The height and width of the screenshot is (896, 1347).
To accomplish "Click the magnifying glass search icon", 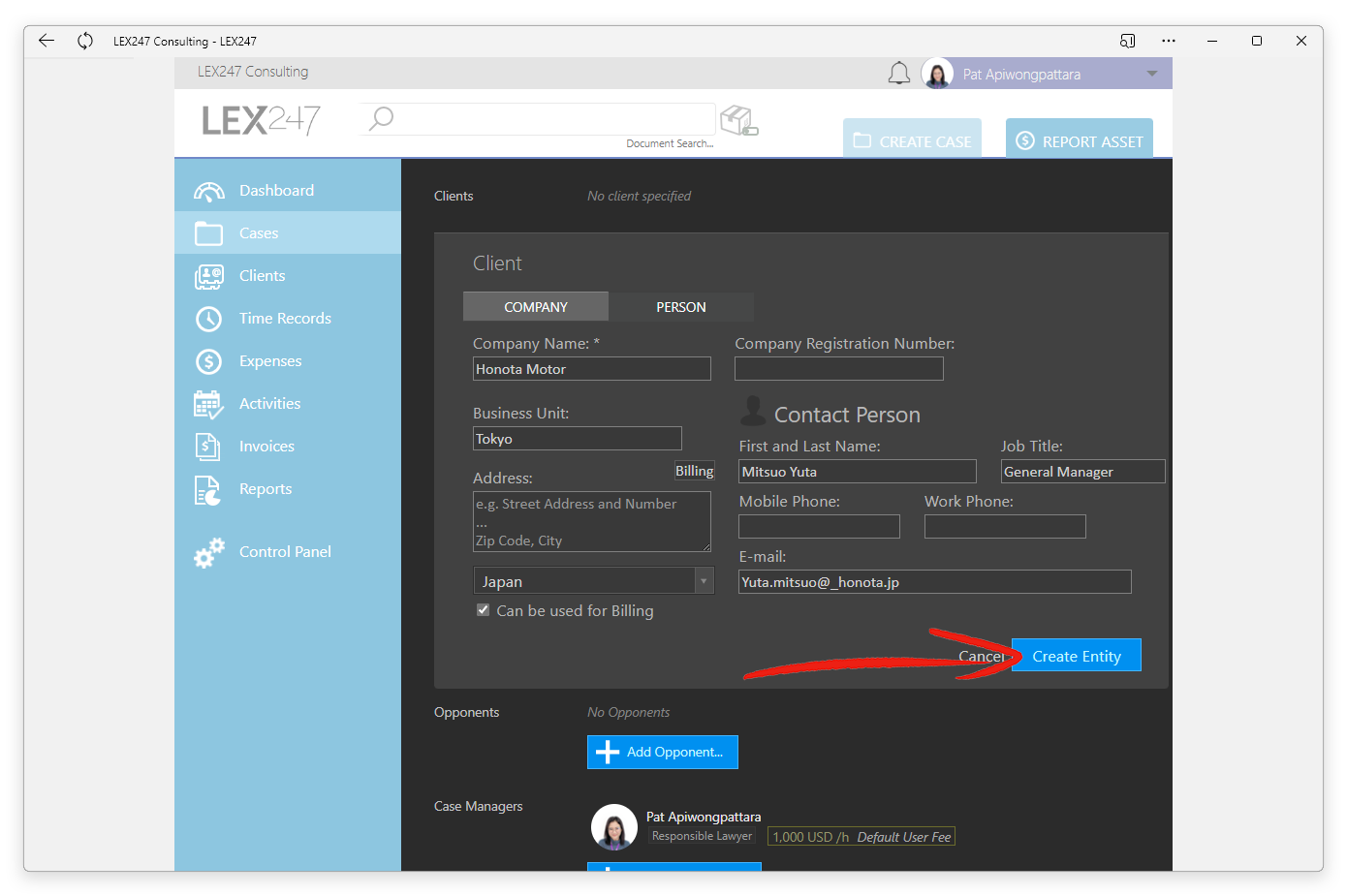I will 381,118.
